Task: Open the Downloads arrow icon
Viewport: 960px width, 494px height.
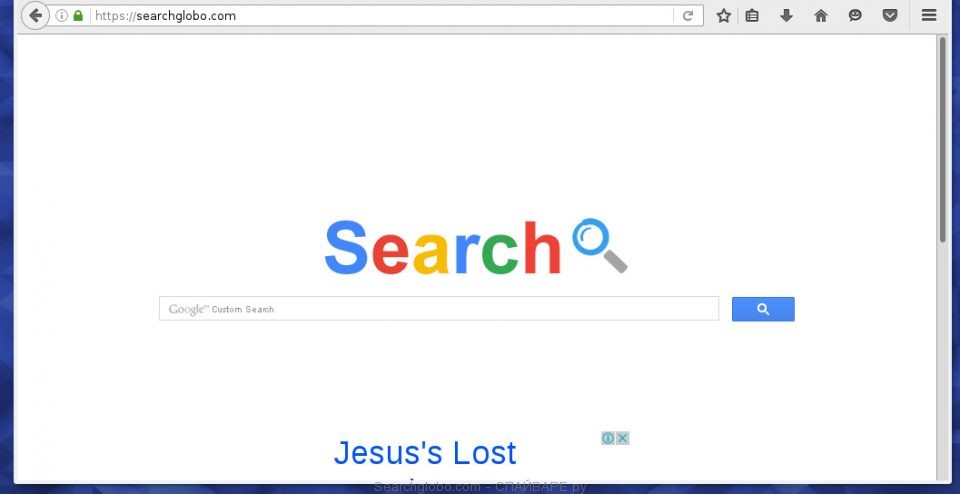Action: pyautogui.click(x=787, y=16)
